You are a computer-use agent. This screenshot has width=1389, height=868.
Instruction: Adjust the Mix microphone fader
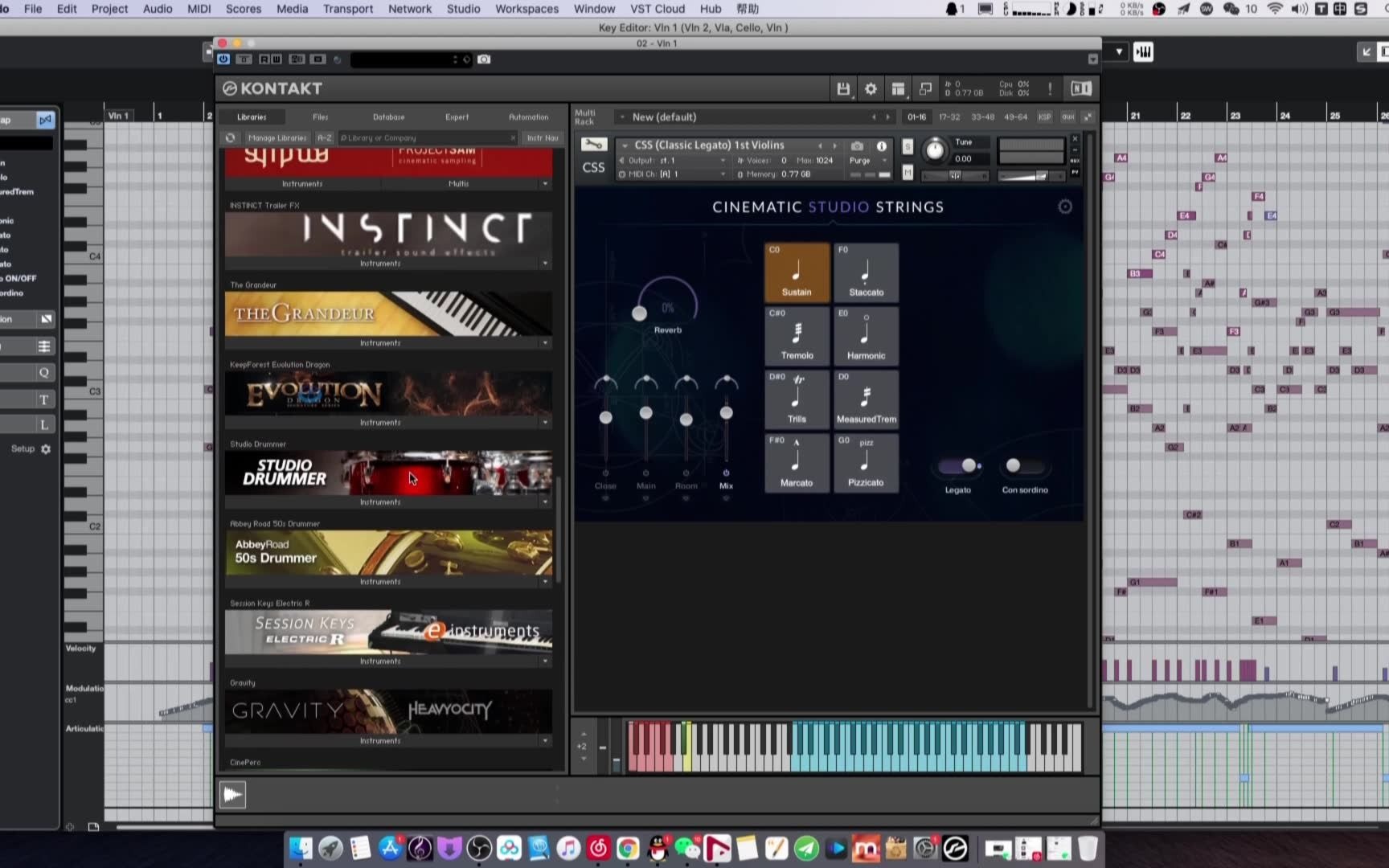point(726,413)
